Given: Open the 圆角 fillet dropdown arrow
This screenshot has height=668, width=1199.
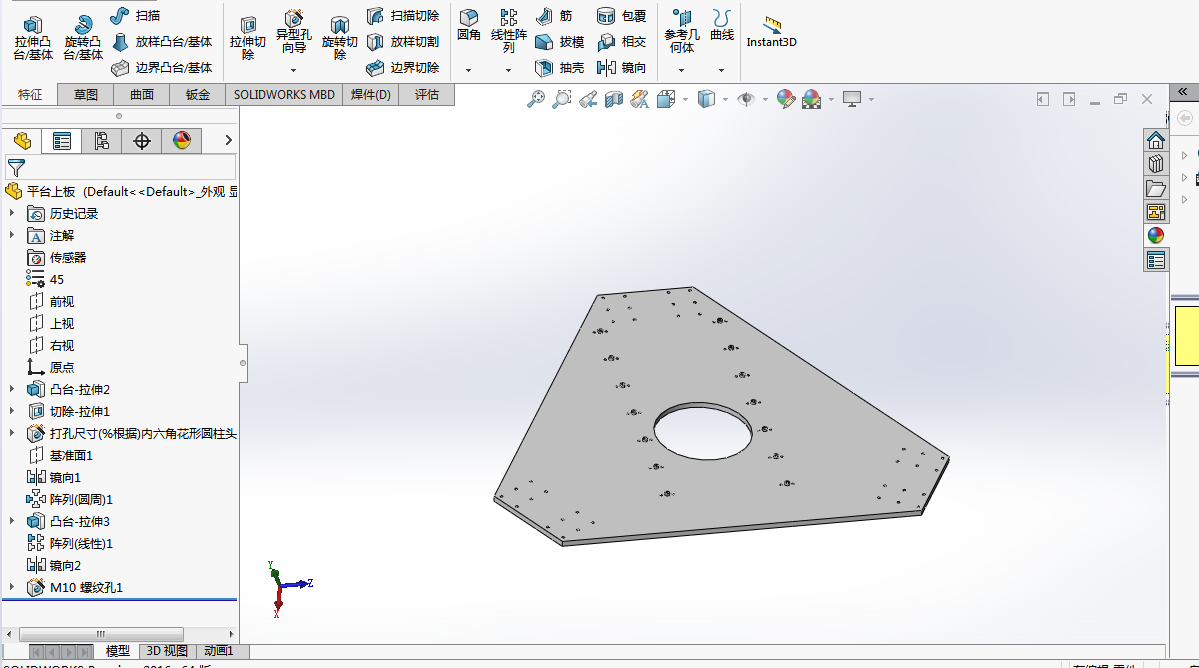Looking at the screenshot, I should (469, 70).
